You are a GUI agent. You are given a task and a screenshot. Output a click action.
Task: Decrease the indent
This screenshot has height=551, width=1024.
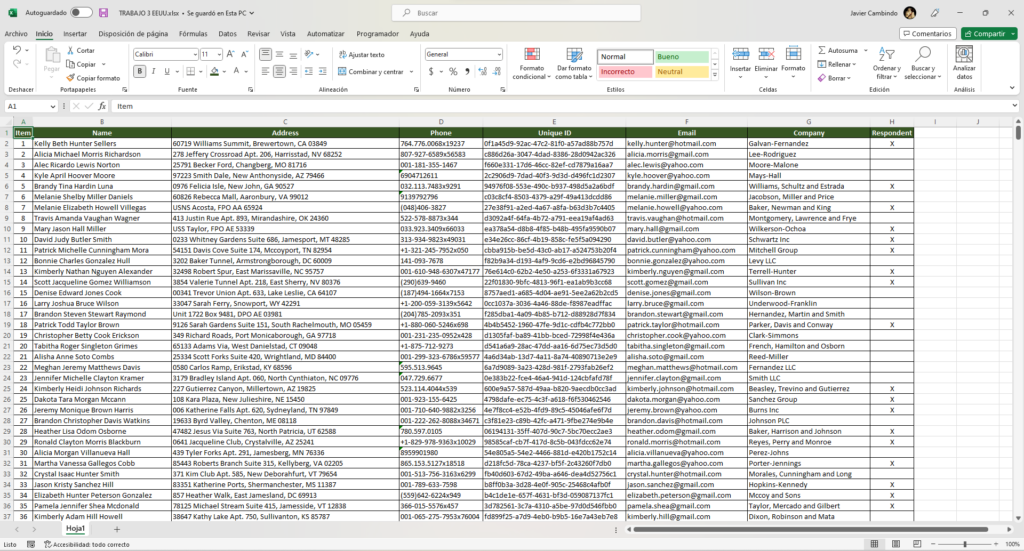308,71
